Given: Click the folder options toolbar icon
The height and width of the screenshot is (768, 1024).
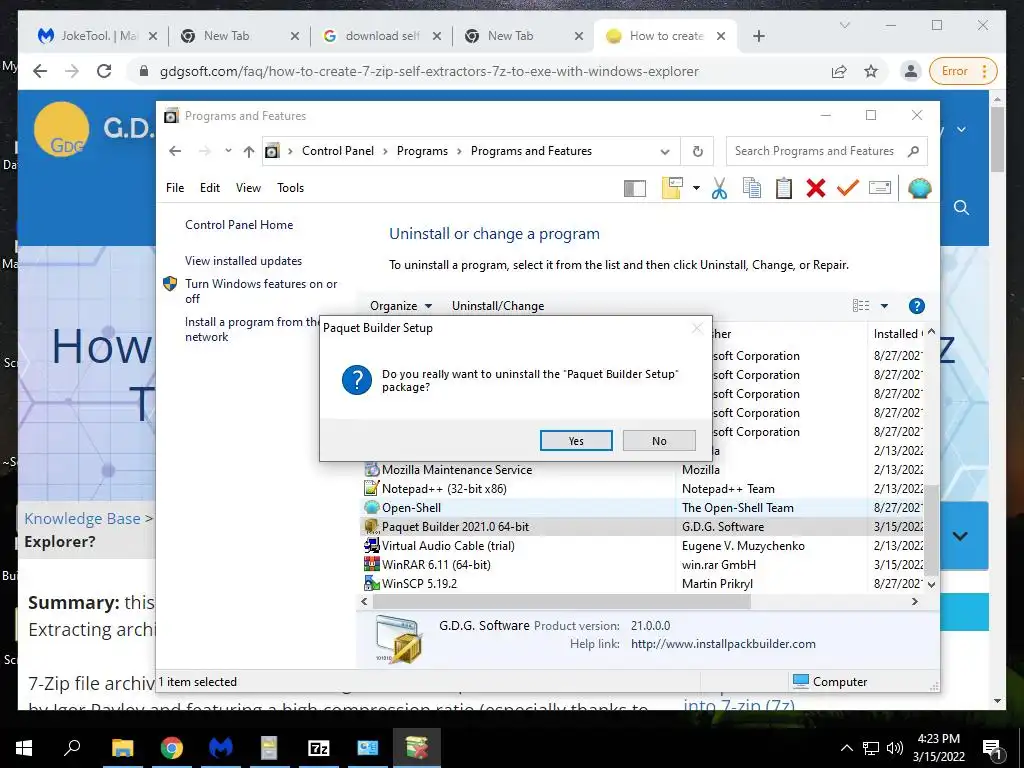Looking at the screenshot, I should point(672,189).
